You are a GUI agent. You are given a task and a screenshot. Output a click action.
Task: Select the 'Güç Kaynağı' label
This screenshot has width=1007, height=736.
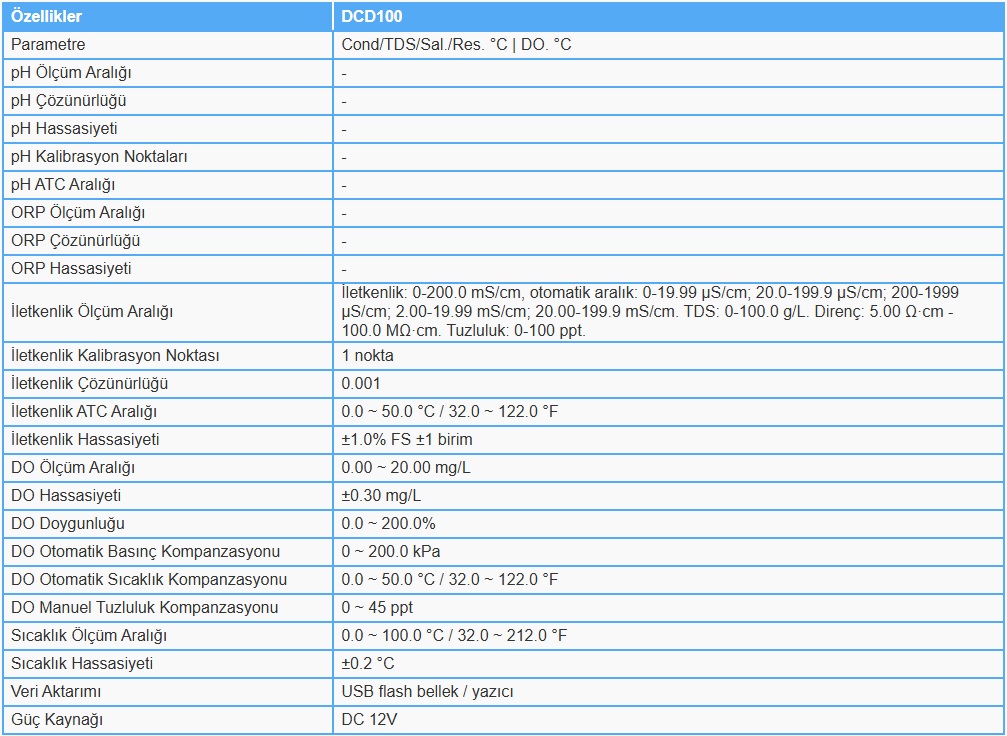tap(57, 719)
